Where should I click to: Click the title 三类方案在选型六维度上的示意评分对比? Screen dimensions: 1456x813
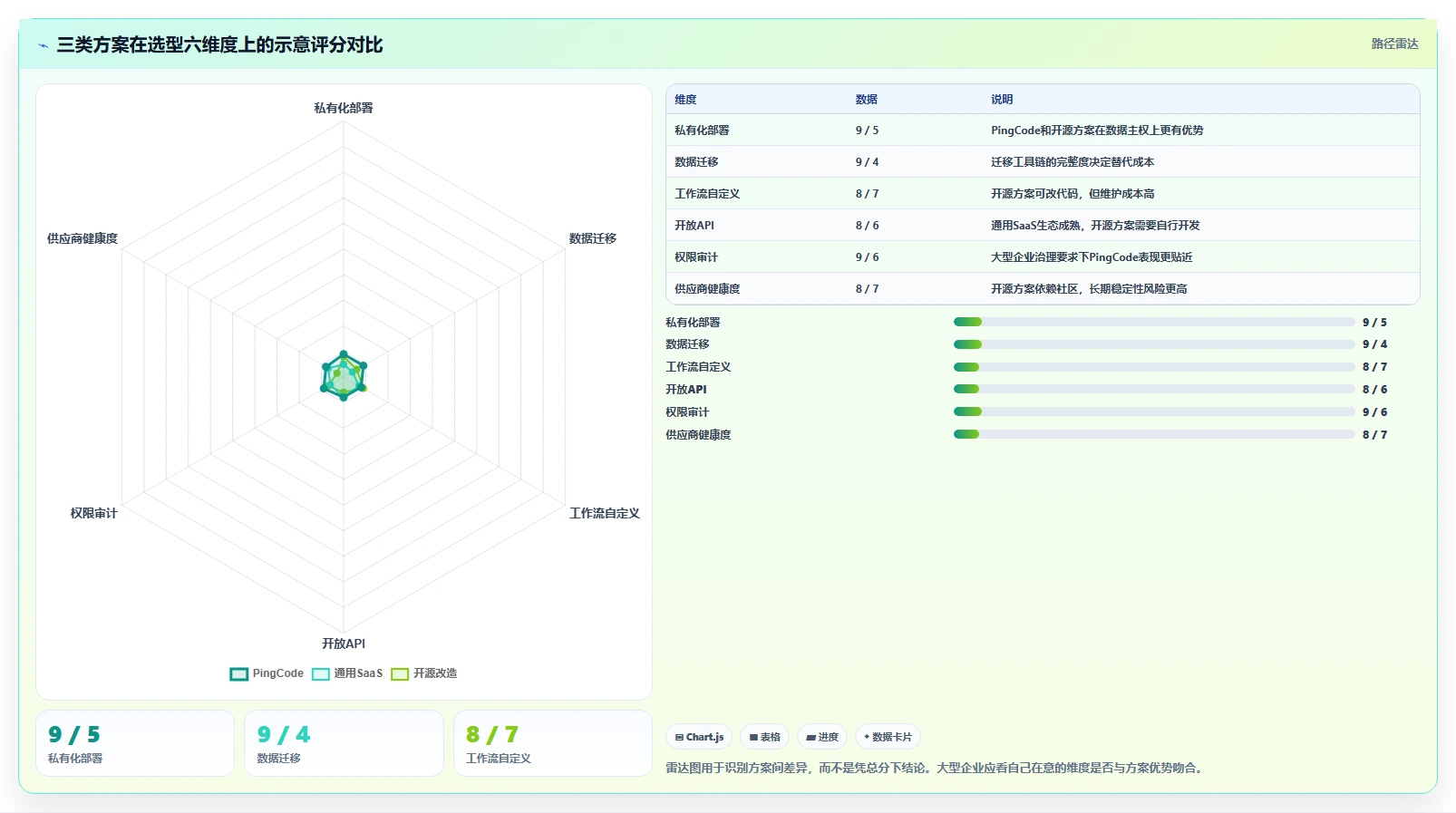click(219, 44)
